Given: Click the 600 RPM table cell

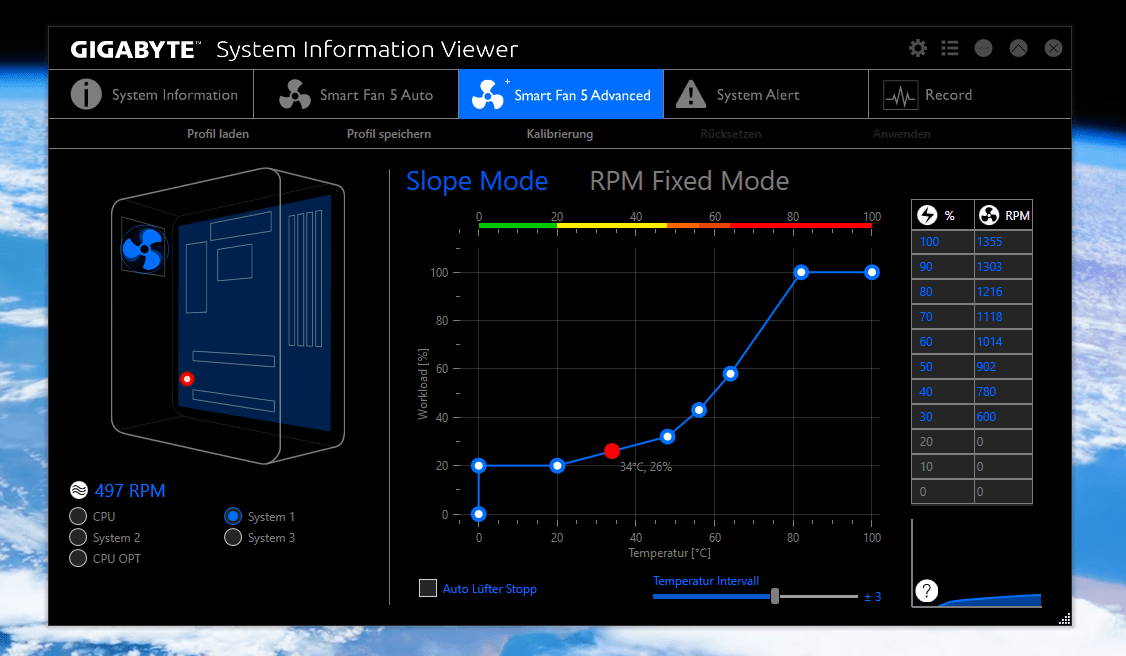Looking at the screenshot, I should [x=1003, y=417].
